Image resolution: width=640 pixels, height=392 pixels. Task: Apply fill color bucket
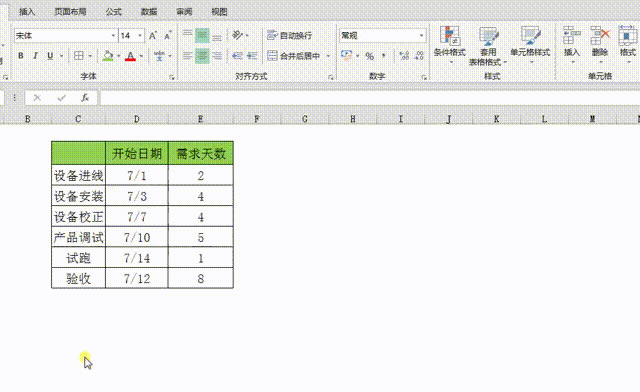(108, 56)
